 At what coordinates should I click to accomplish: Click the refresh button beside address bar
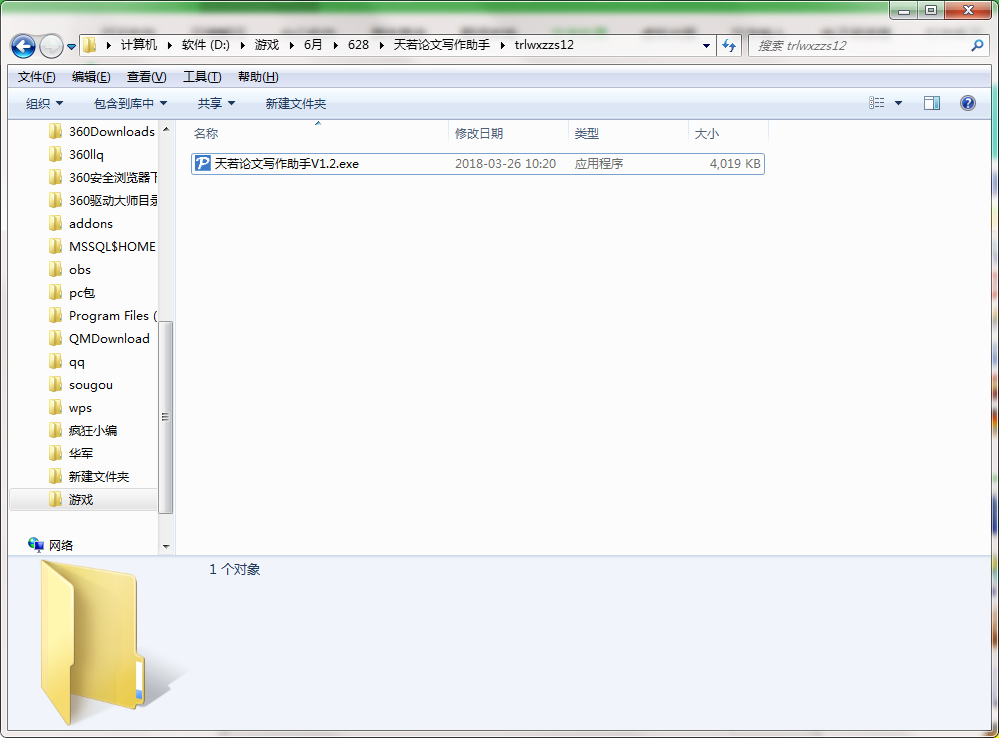pos(729,45)
